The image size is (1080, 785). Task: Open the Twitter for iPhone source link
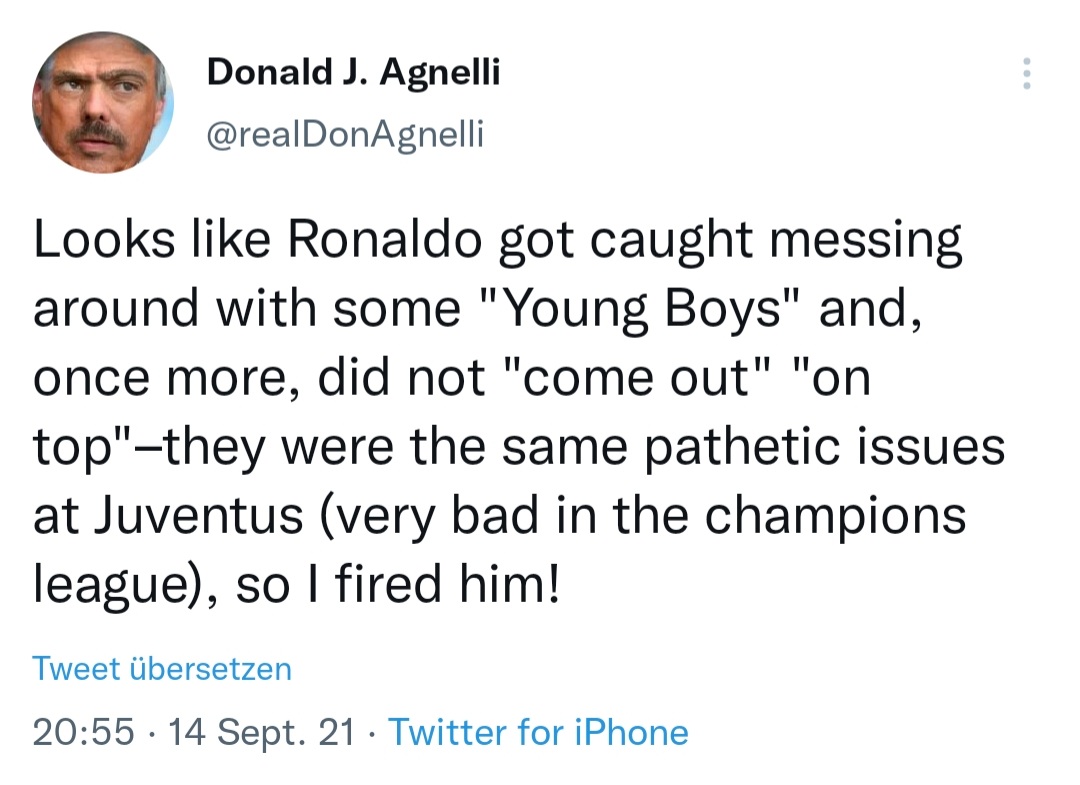click(x=539, y=731)
